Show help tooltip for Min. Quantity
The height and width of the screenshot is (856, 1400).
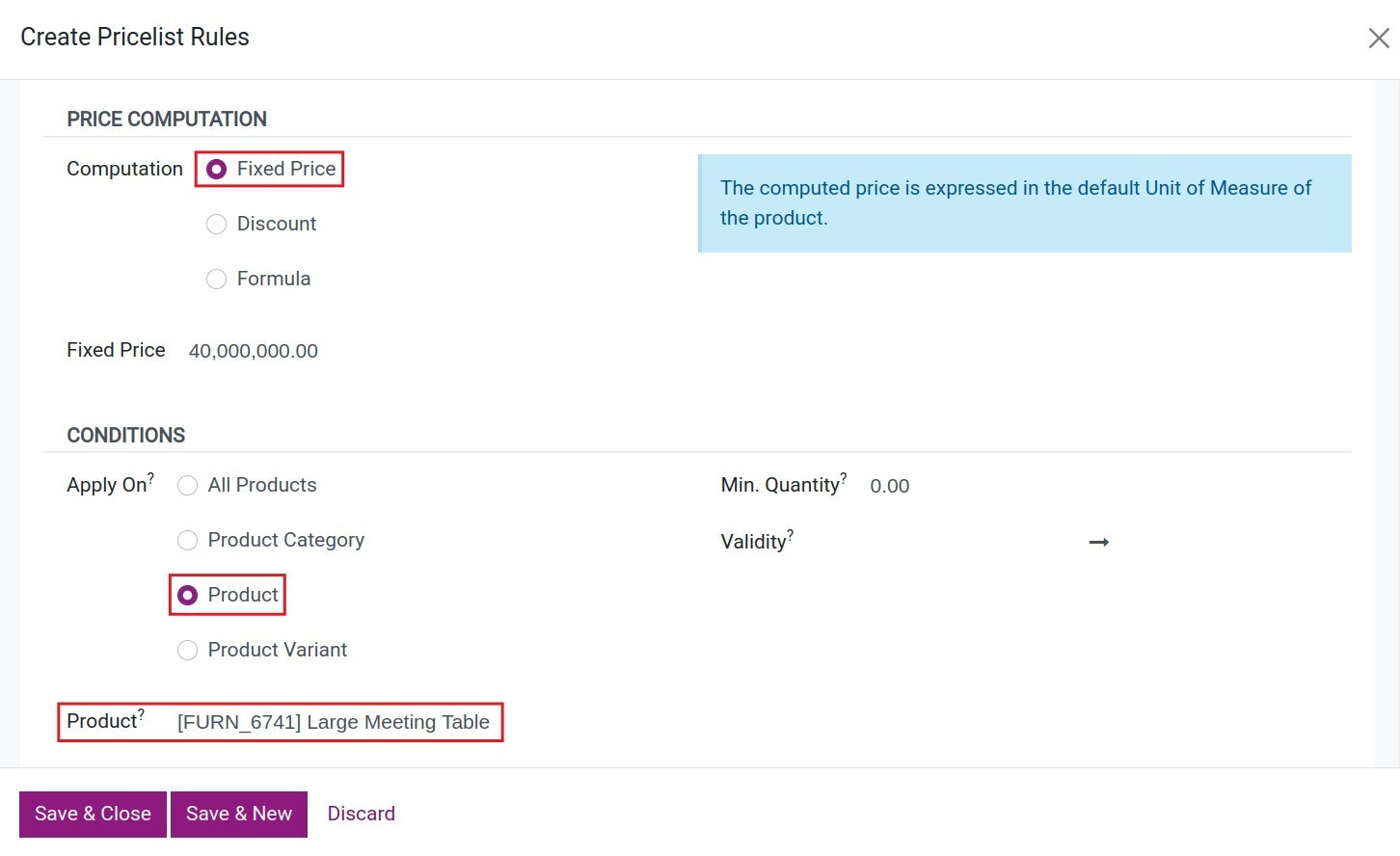point(844,477)
